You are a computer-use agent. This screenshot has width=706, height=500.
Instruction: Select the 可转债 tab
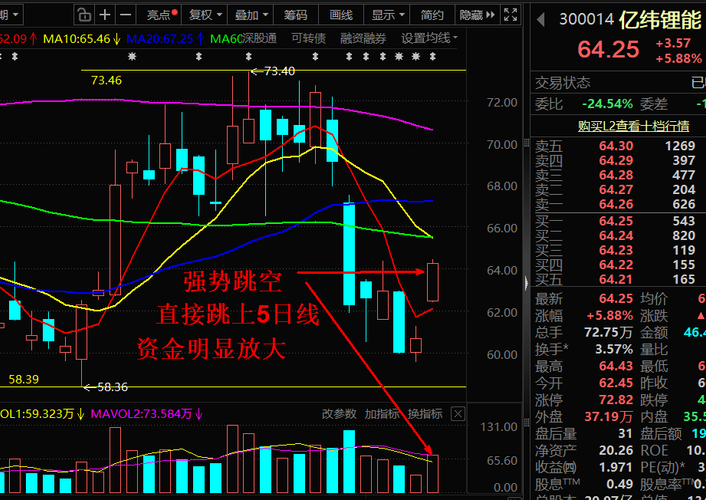tap(308, 39)
